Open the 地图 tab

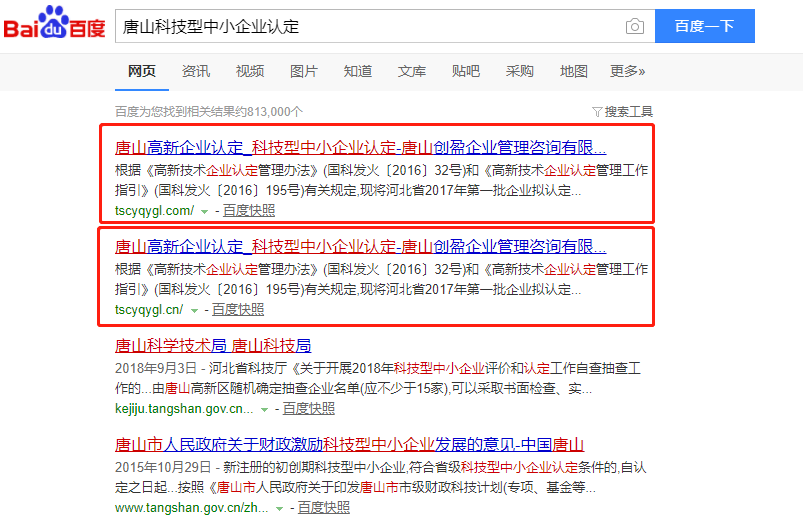tap(574, 71)
